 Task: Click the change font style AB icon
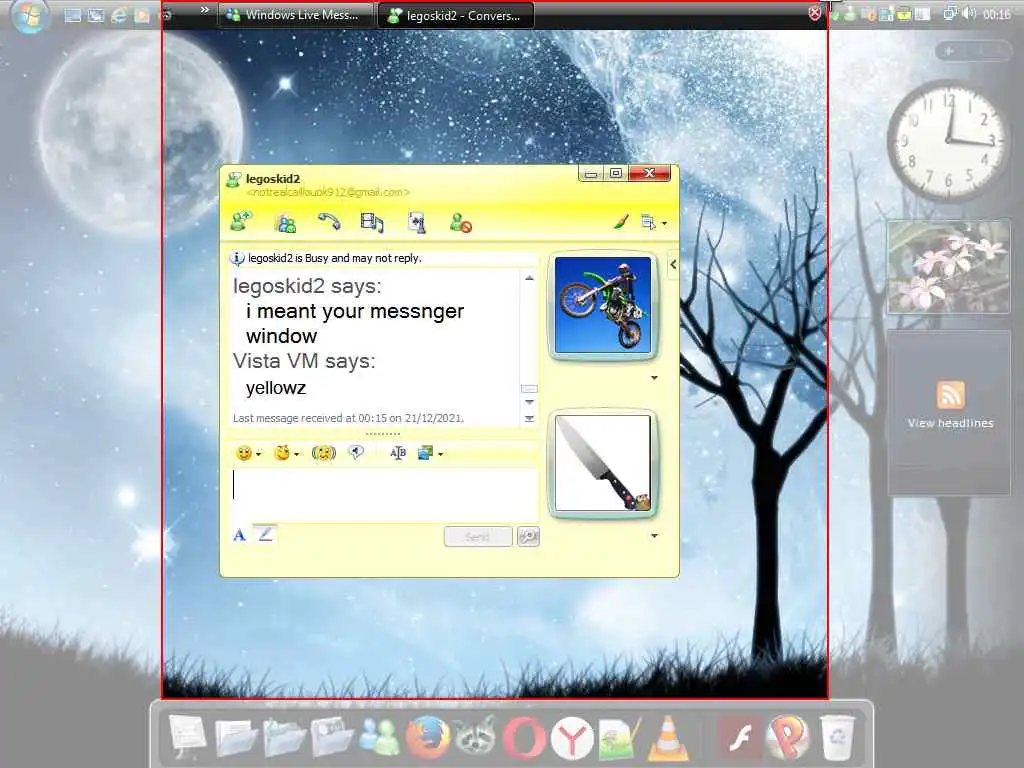click(x=398, y=453)
